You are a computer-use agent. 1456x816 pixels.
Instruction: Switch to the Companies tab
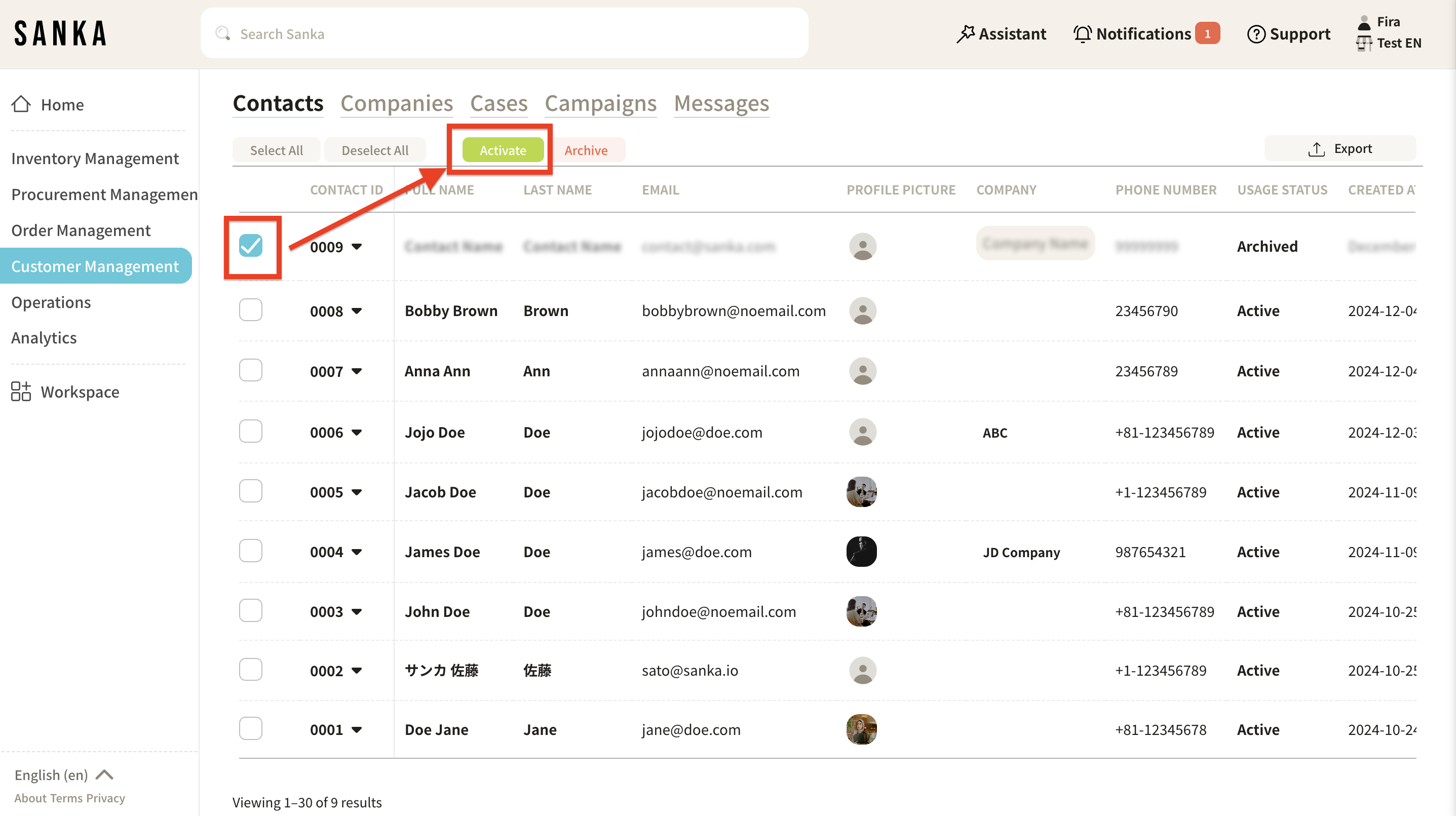click(396, 103)
